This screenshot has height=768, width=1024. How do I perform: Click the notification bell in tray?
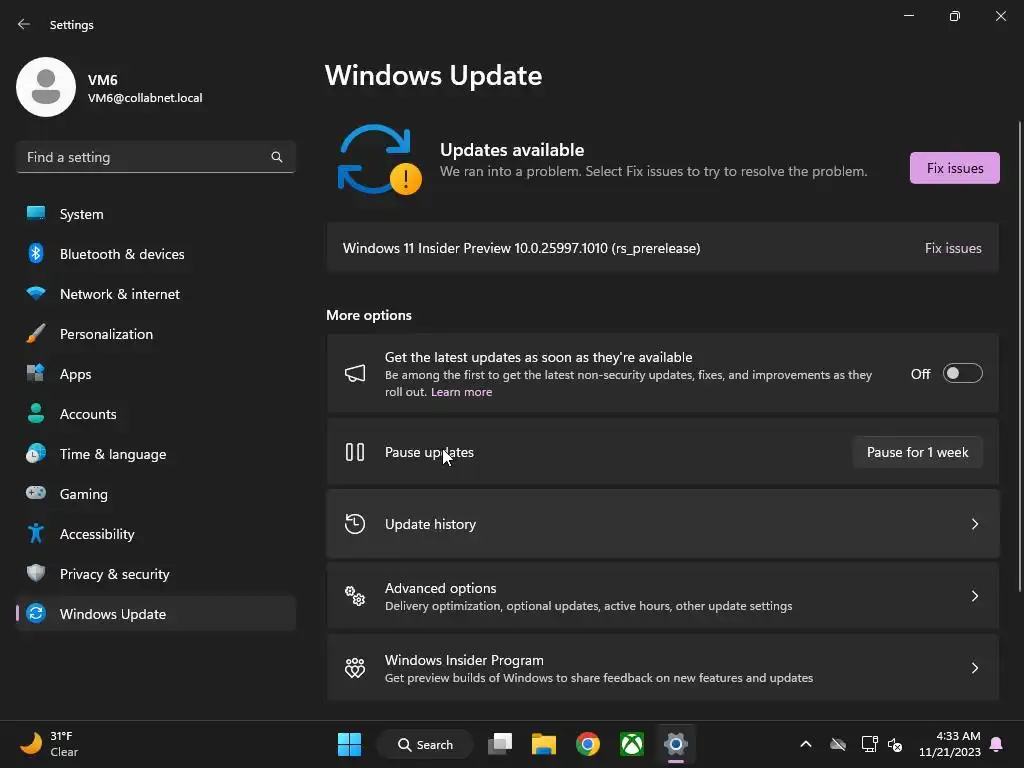997,744
